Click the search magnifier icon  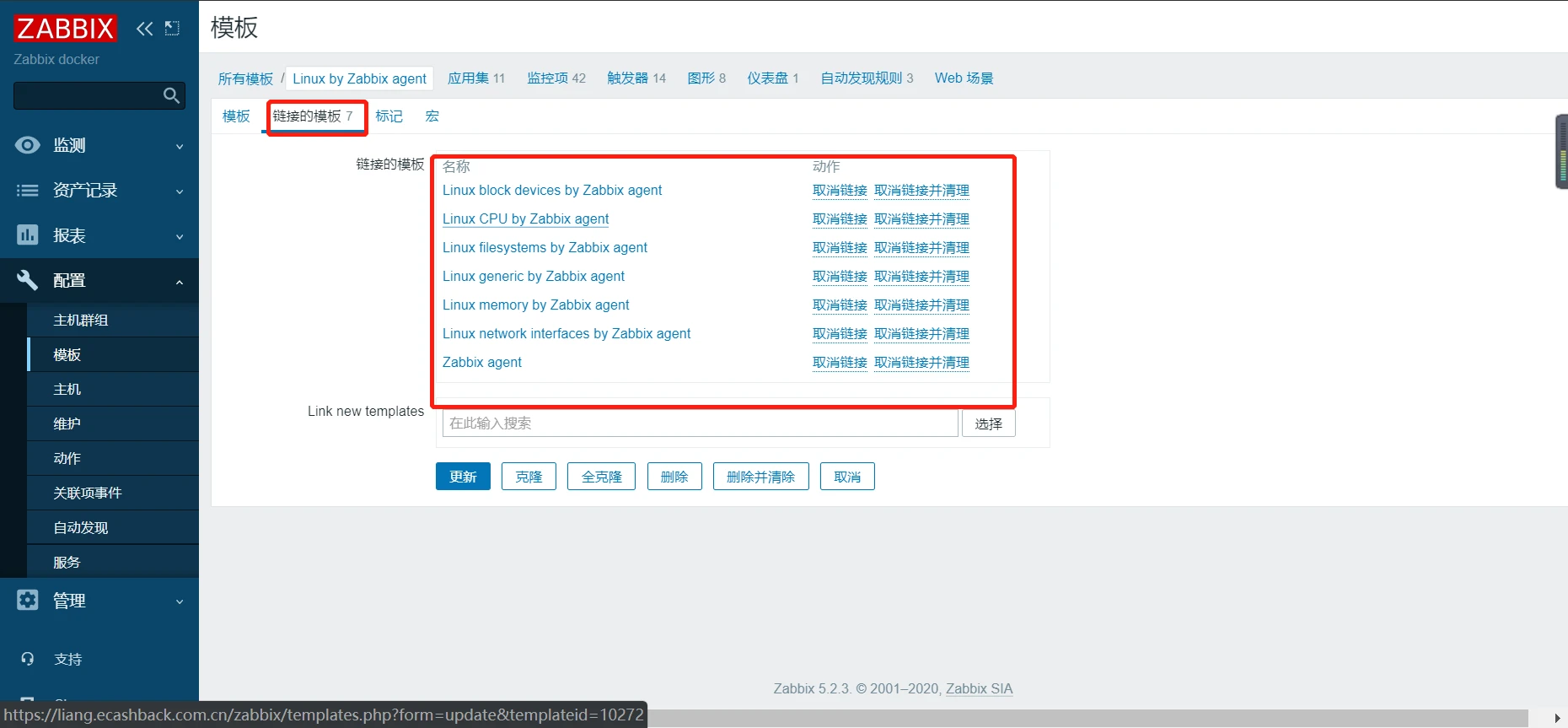[171, 95]
